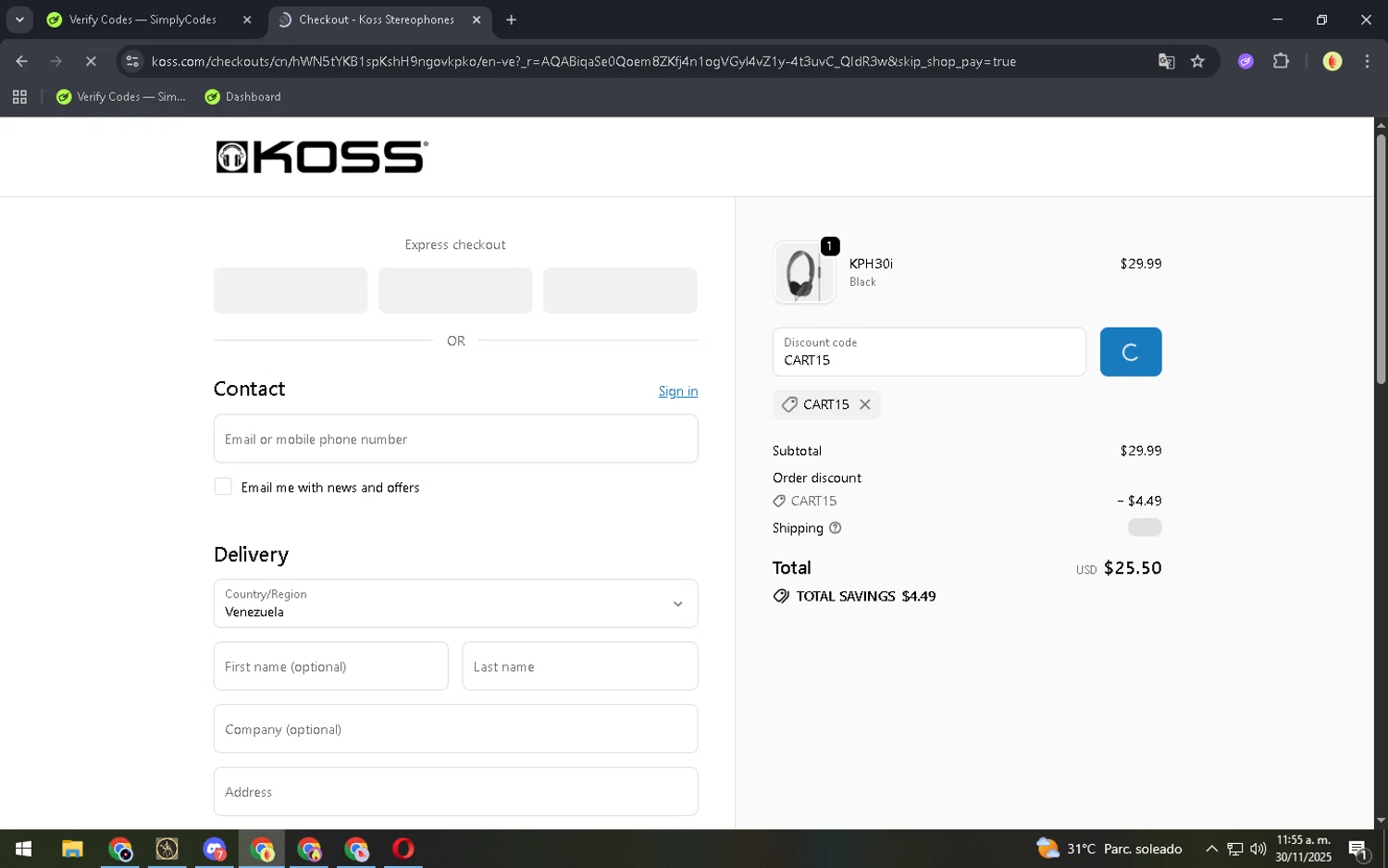Go back to the previous page
Viewport: 1388px width, 868px height.
point(21,61)
